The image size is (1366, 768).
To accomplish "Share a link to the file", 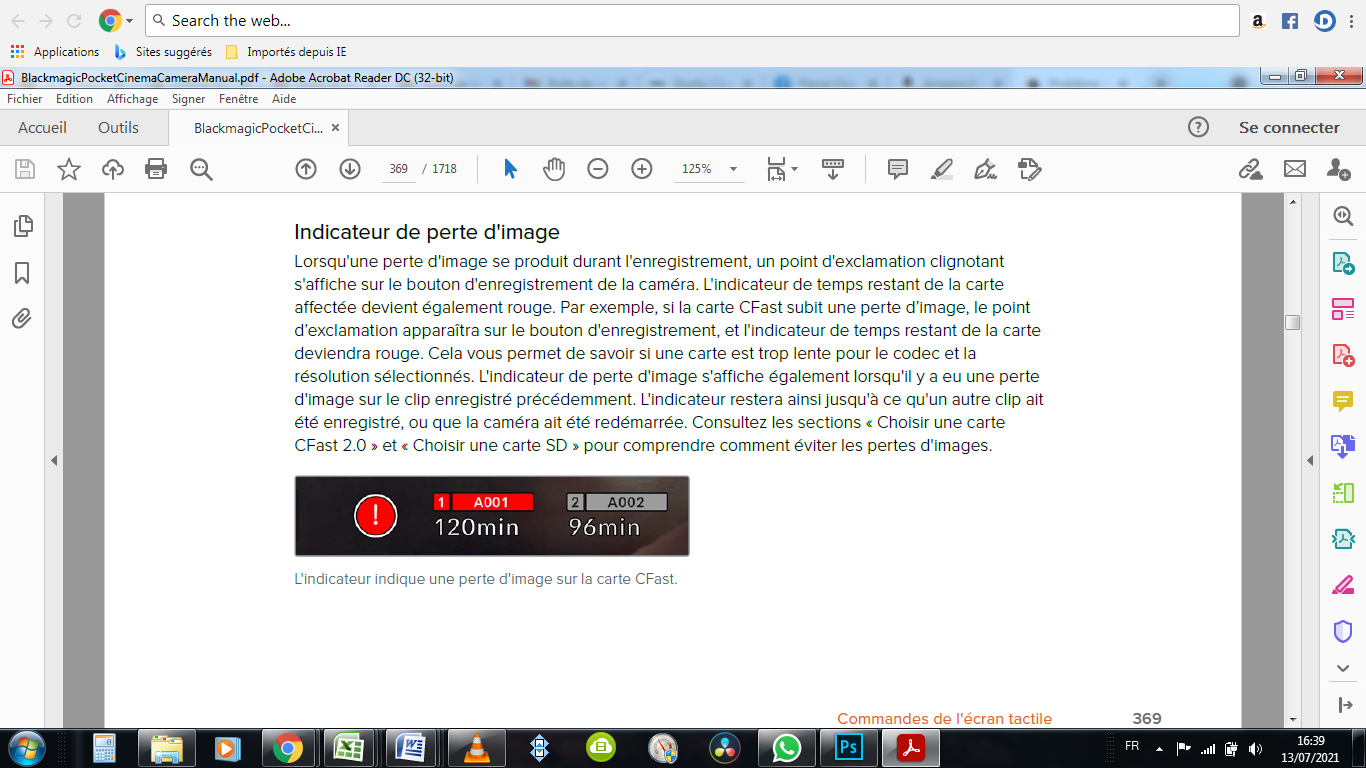I will tap(1251, 169).
